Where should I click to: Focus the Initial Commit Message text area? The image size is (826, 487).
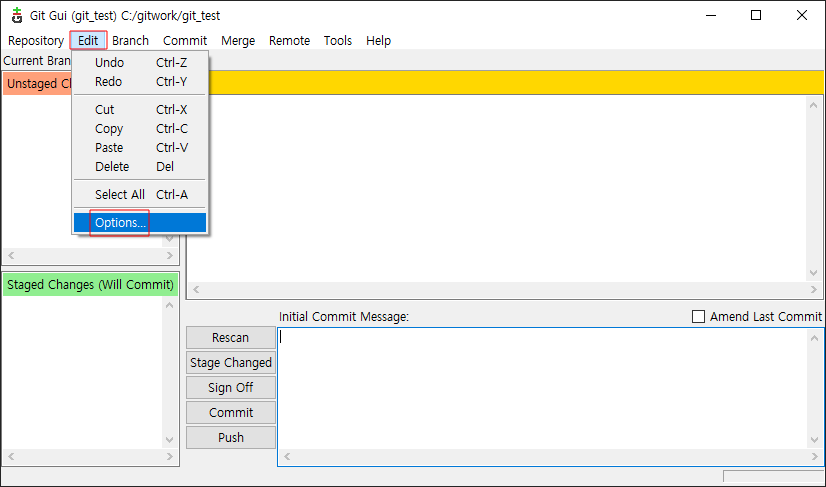pyautogui.click(x=543, y=389)
